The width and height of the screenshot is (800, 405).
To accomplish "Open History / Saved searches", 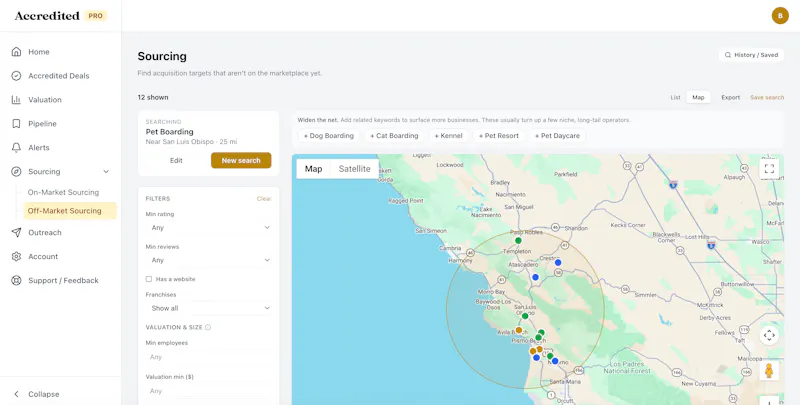I will [x=751, y=55].
